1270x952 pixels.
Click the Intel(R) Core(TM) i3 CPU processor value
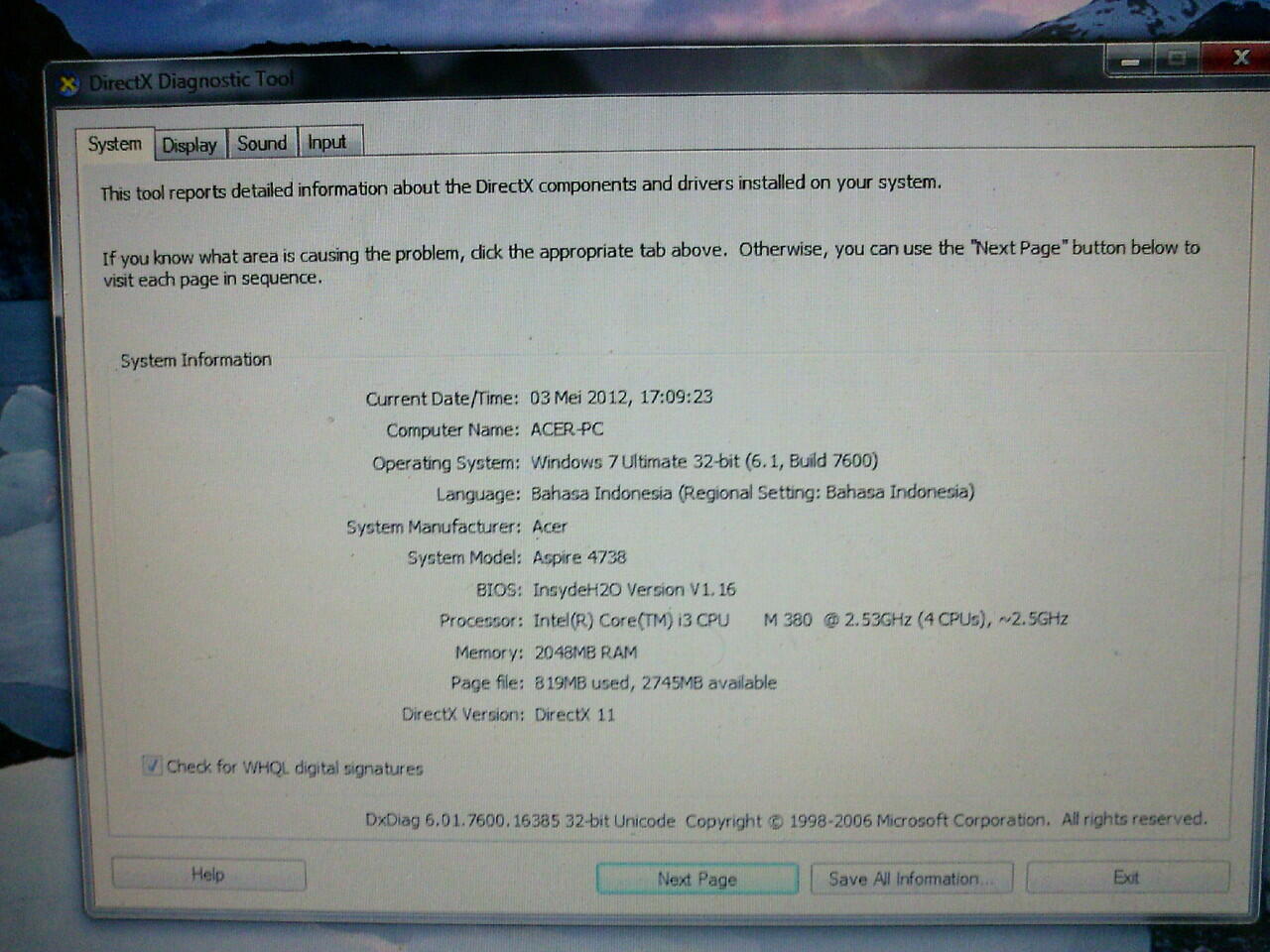800,620
